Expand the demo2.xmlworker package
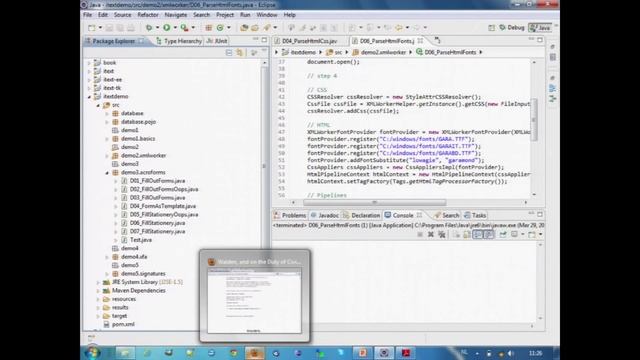 [x=107, y=156]
